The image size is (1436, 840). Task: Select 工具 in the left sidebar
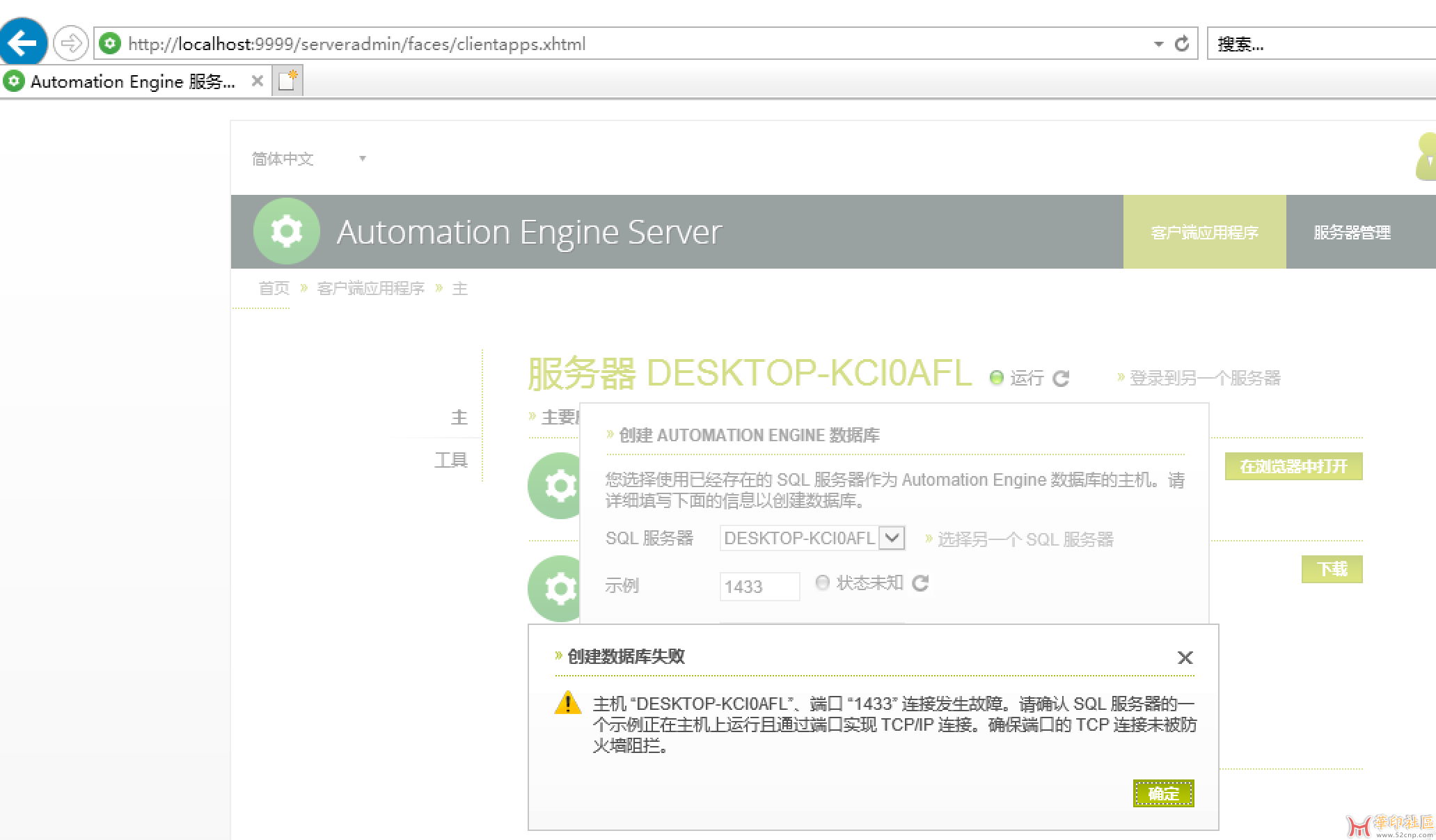pos(451,459)
